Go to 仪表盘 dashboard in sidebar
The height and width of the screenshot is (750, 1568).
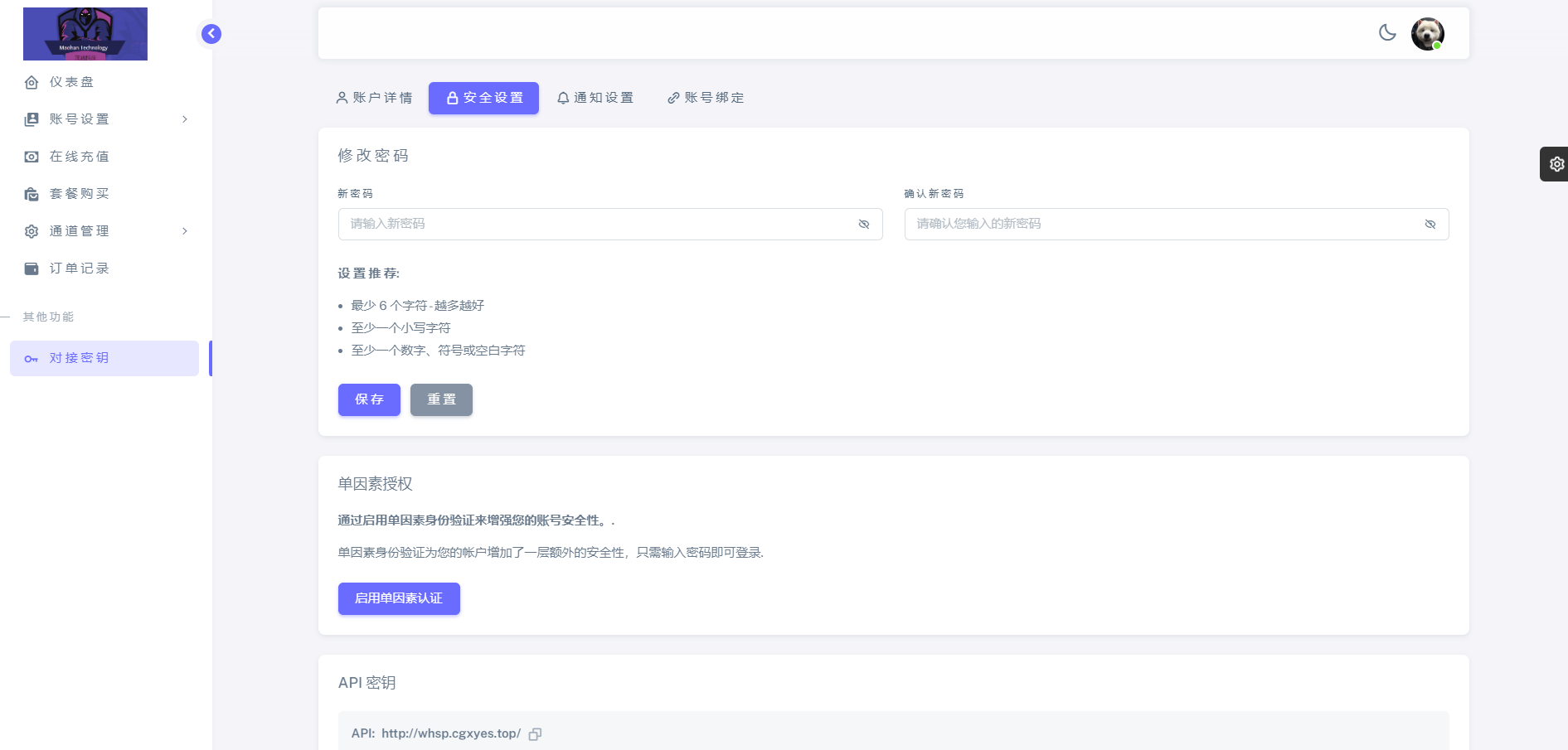pos(71,82)
